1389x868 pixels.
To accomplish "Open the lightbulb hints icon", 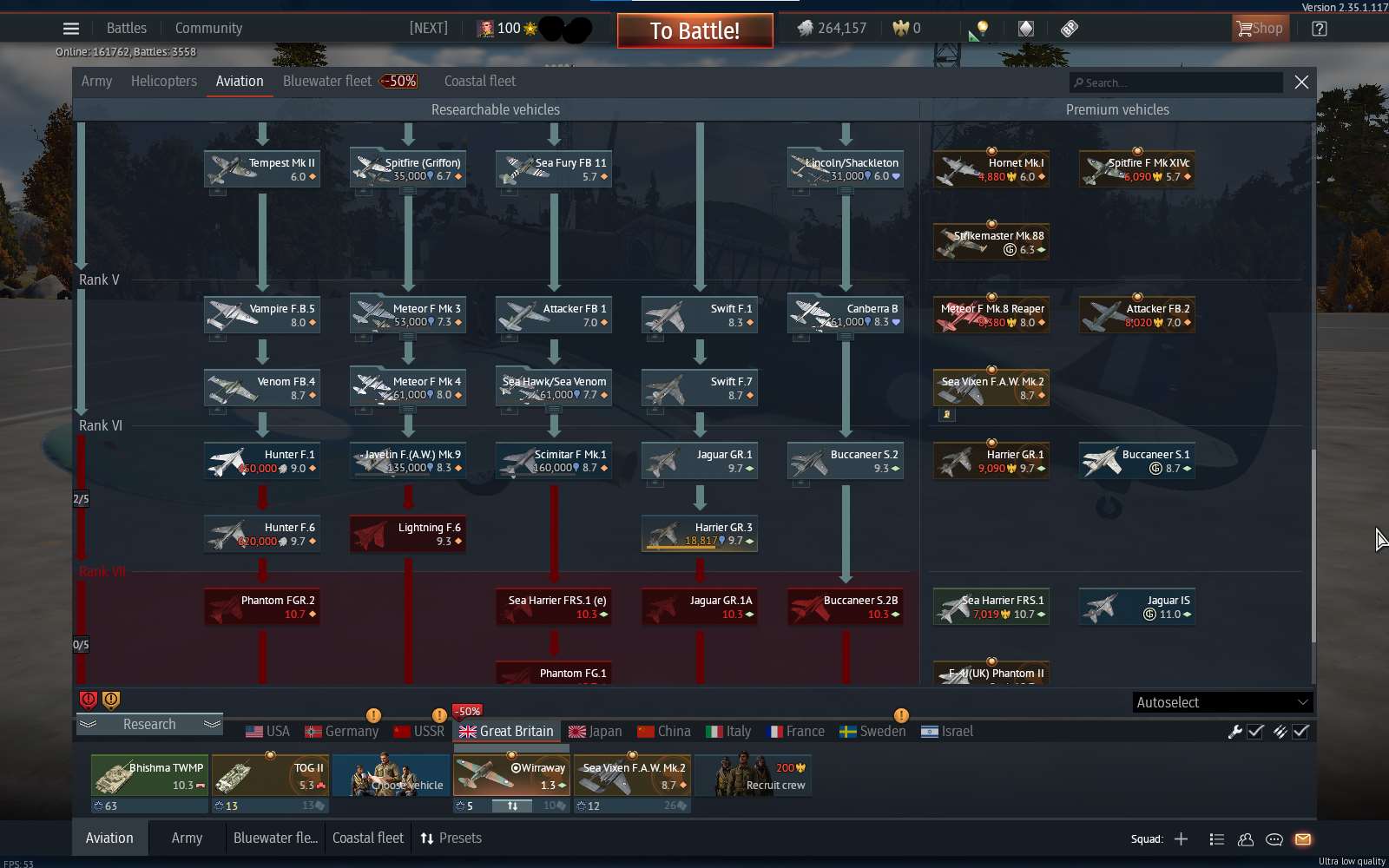I will pos(982,29).
